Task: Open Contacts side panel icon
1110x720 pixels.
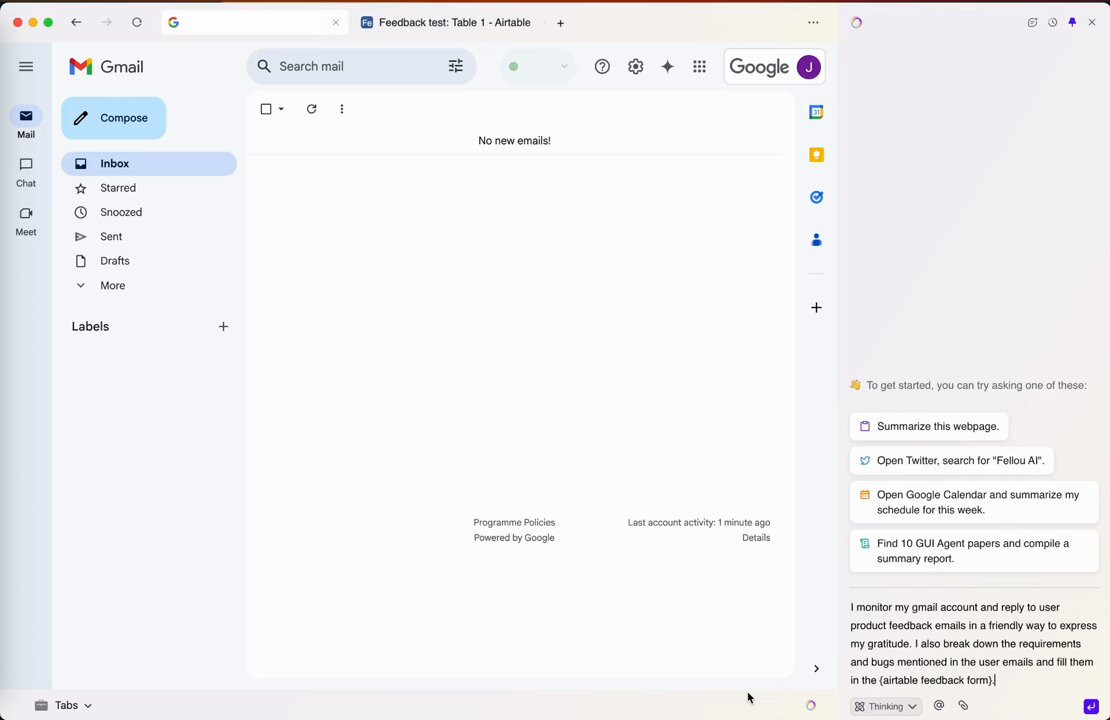Action: coord(816,240)
